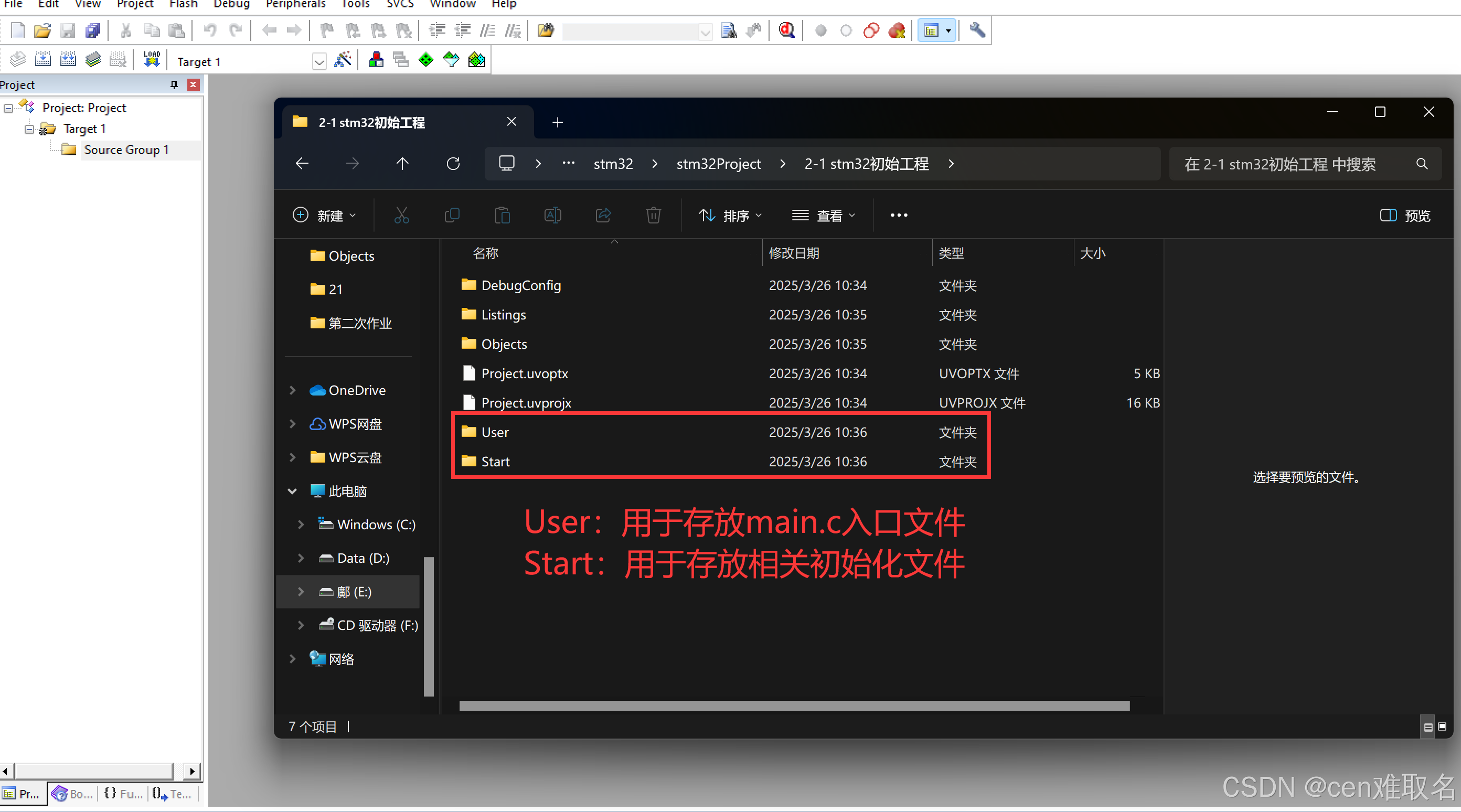The image size is (1461, 812).
Task: Toggle the Explorer preview pane button
Action: coord(1404,216)
